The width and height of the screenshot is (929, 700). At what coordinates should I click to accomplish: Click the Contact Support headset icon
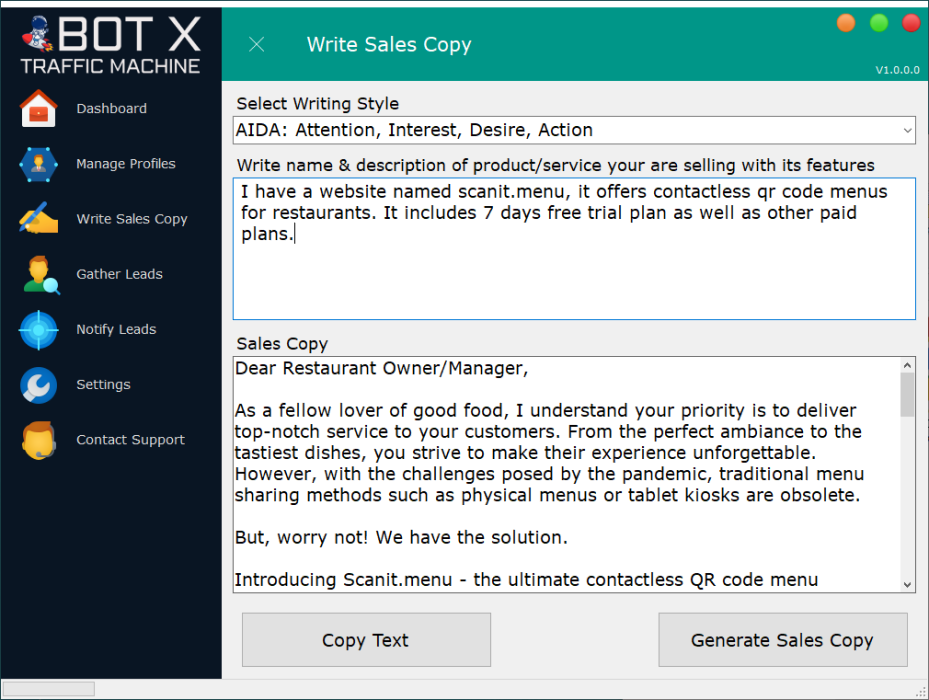pyautogui.click(x=39, y=440)
